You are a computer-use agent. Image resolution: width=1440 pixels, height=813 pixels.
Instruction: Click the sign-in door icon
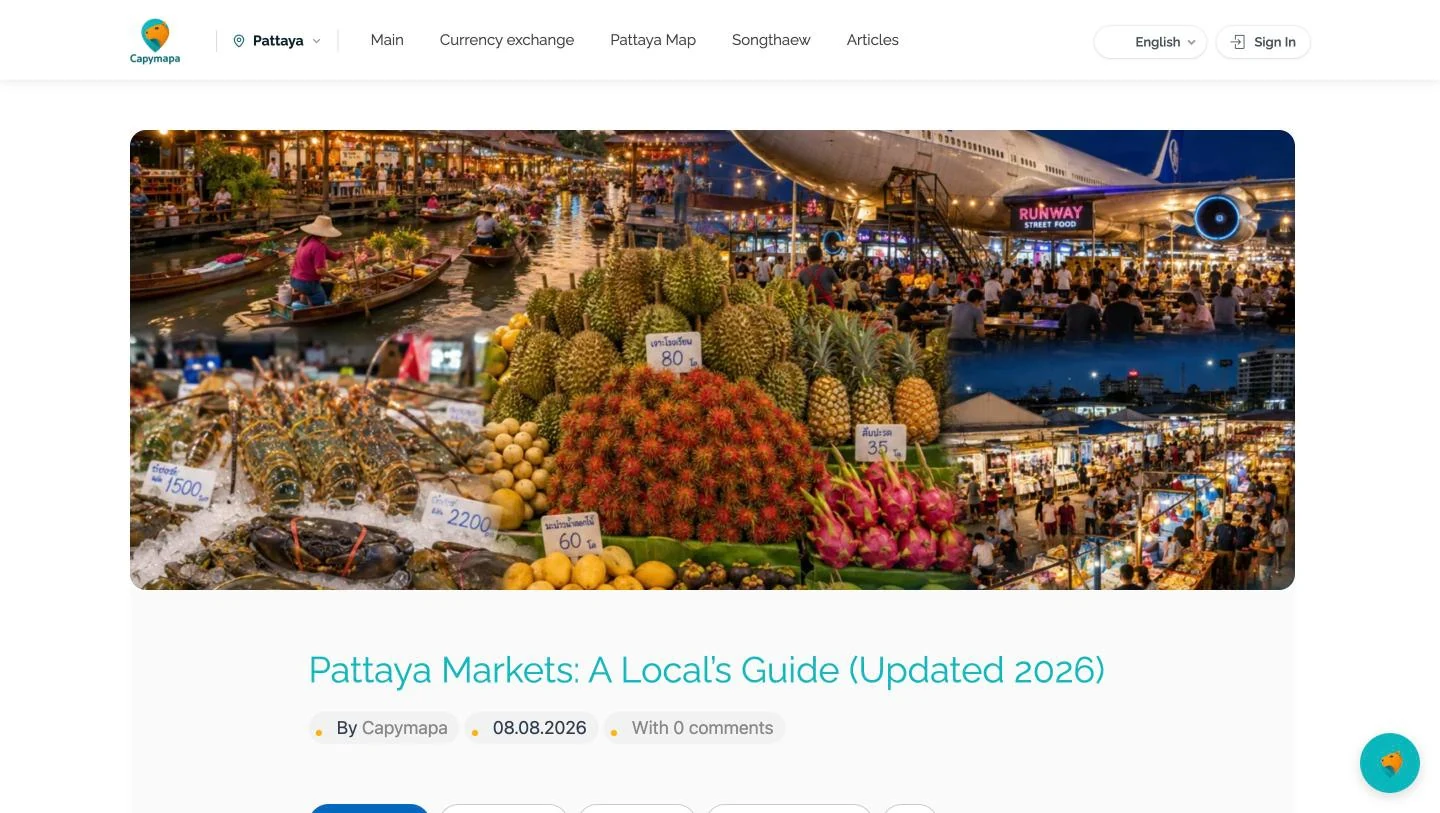pyautogui.click(x=1238, y=42)
